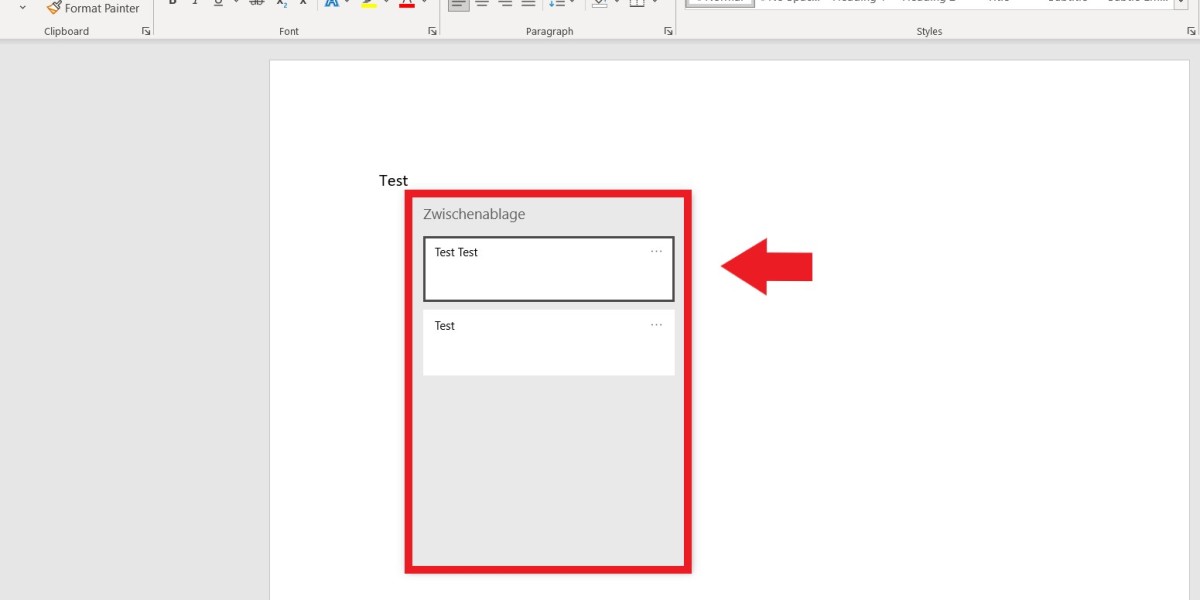
Task: Apply the red font color
Action: point(406,3)
